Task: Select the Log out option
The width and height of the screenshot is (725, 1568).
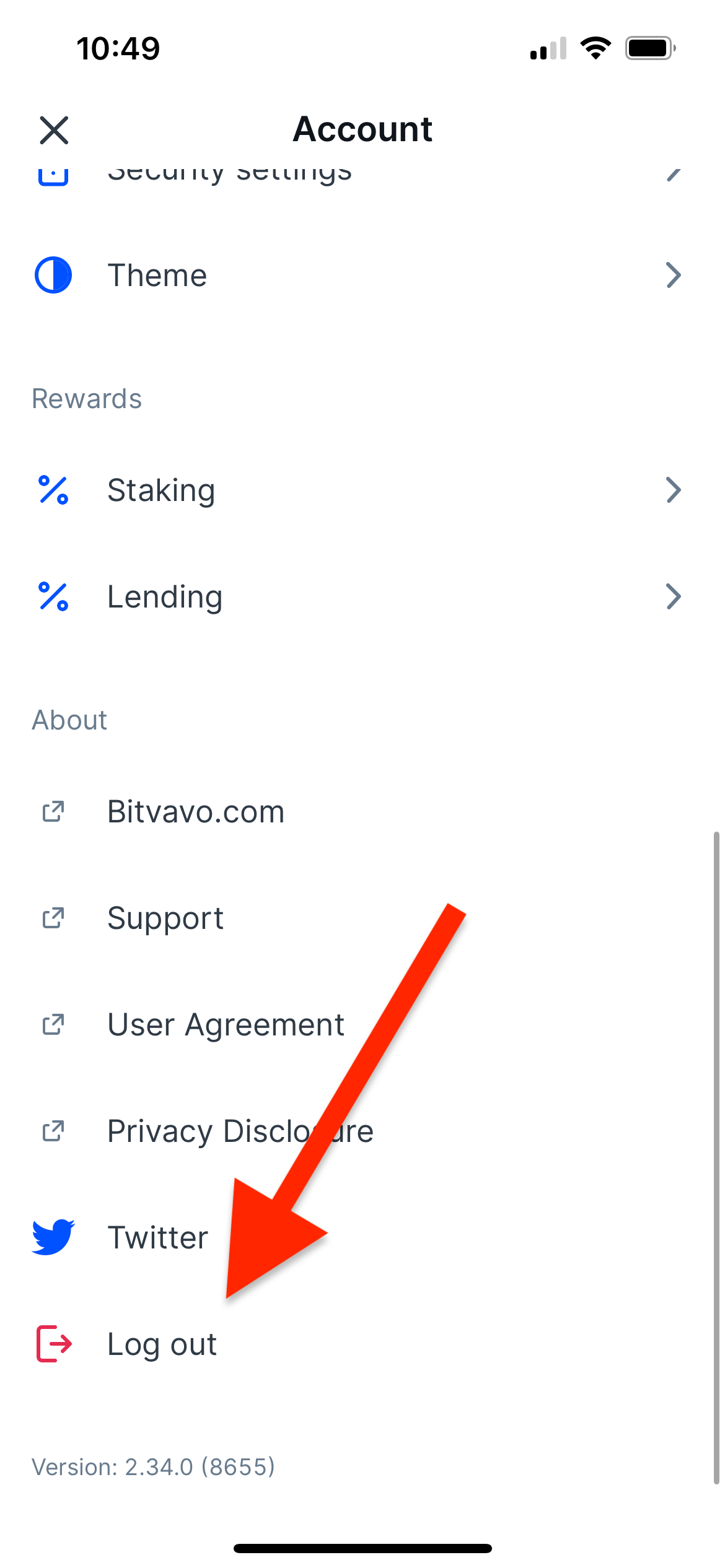Action: 362,1344
